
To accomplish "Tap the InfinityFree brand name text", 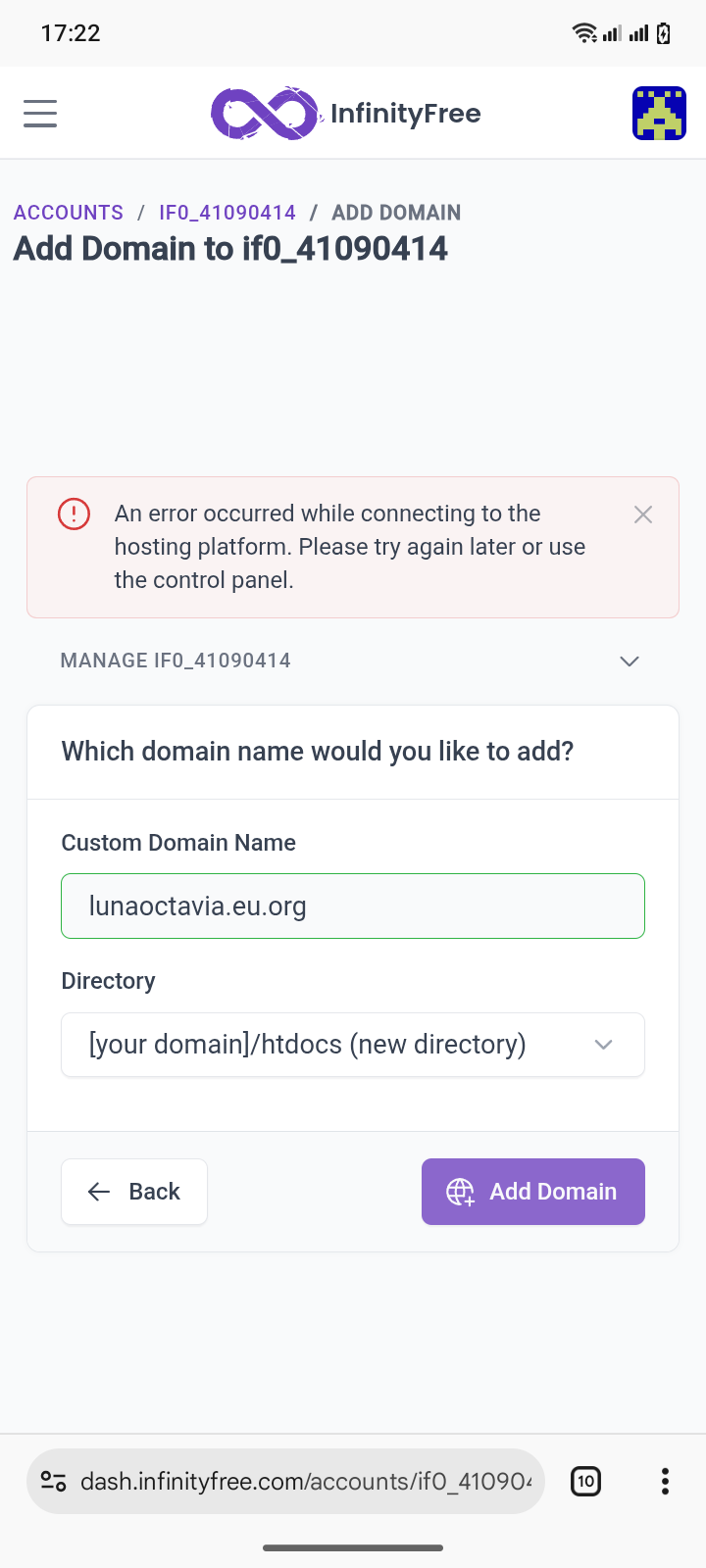I will pos(406,114).
